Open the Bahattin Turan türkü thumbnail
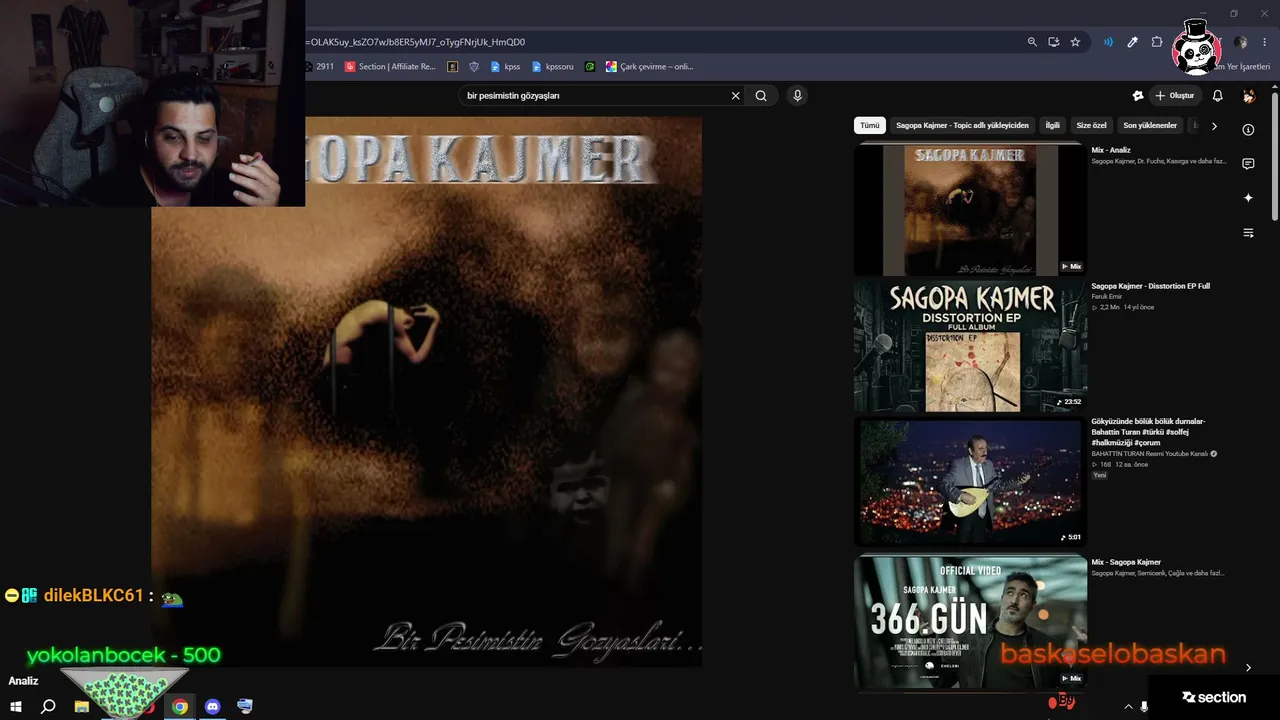Image resolution: width=1280 pixels, height=720 pixels. tap(970, 481)
